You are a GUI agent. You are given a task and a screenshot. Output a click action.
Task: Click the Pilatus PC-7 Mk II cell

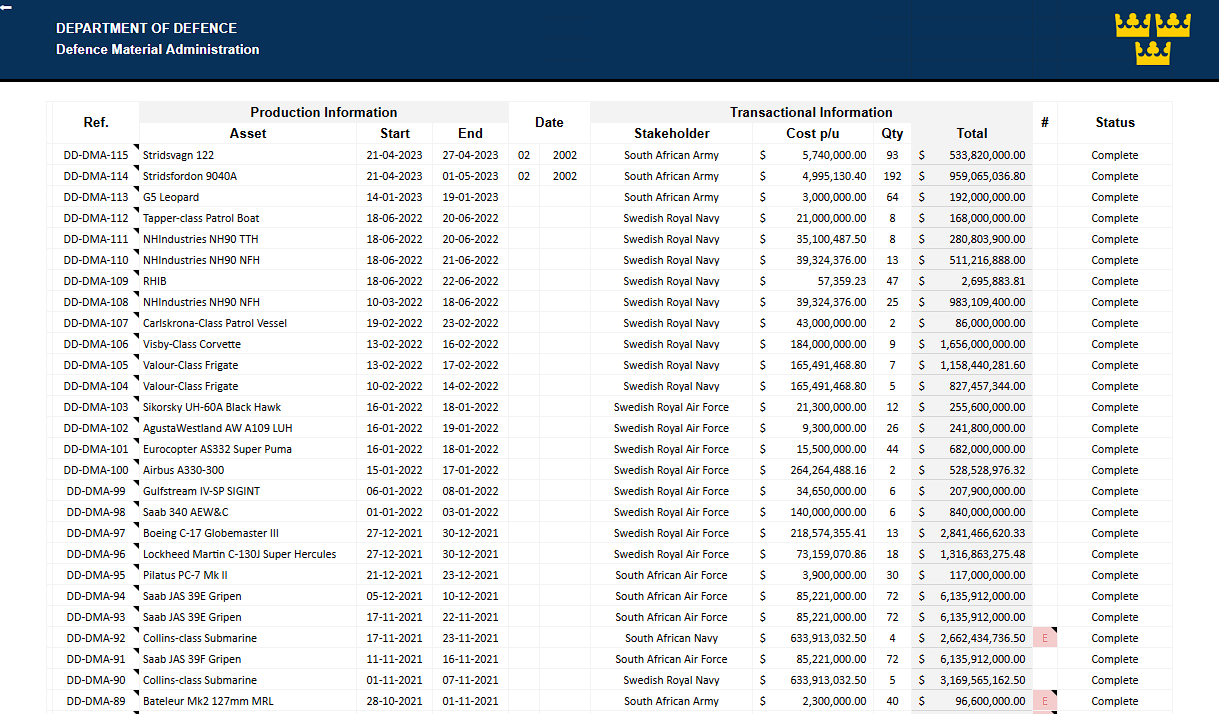point(248,575)
